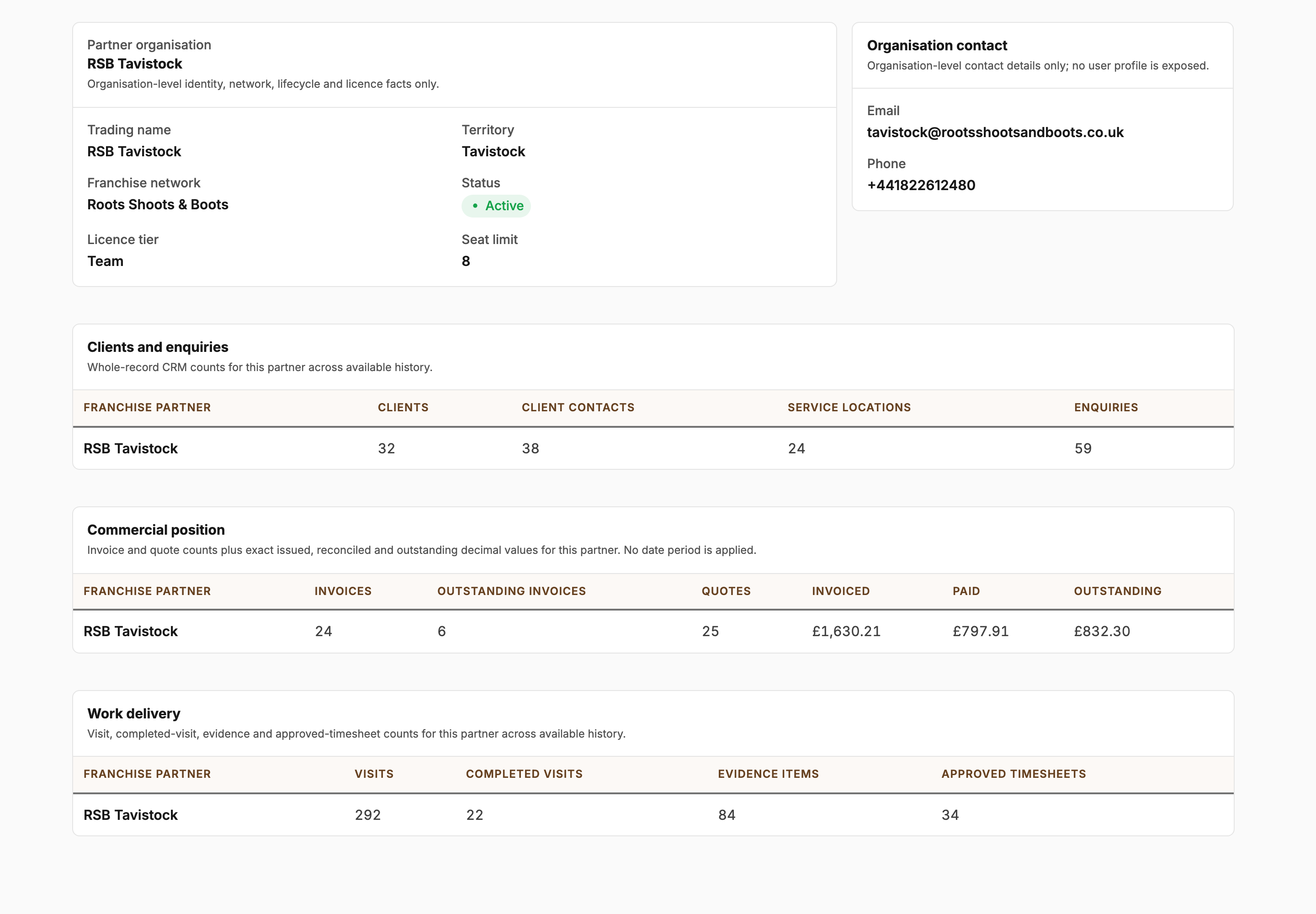
Task: Click the COMPLETED VISITS column header
Action: (524, 774)
